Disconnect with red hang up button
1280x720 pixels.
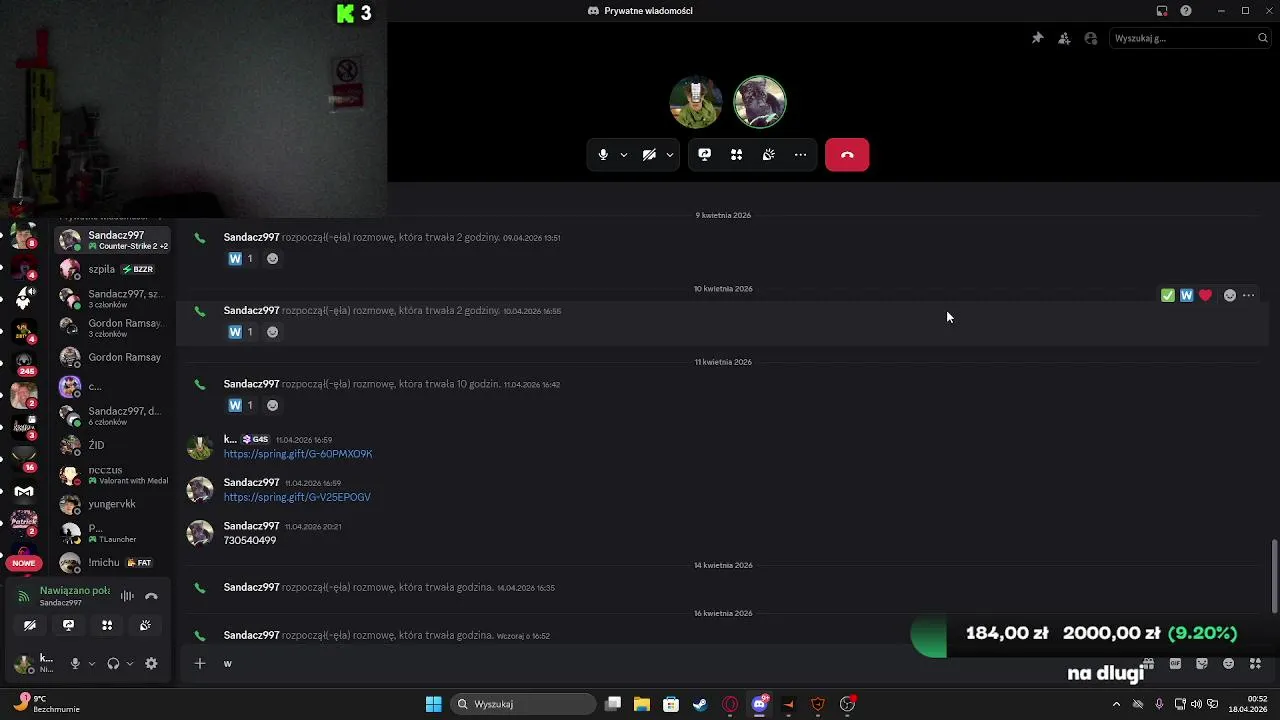coord(847,155)
